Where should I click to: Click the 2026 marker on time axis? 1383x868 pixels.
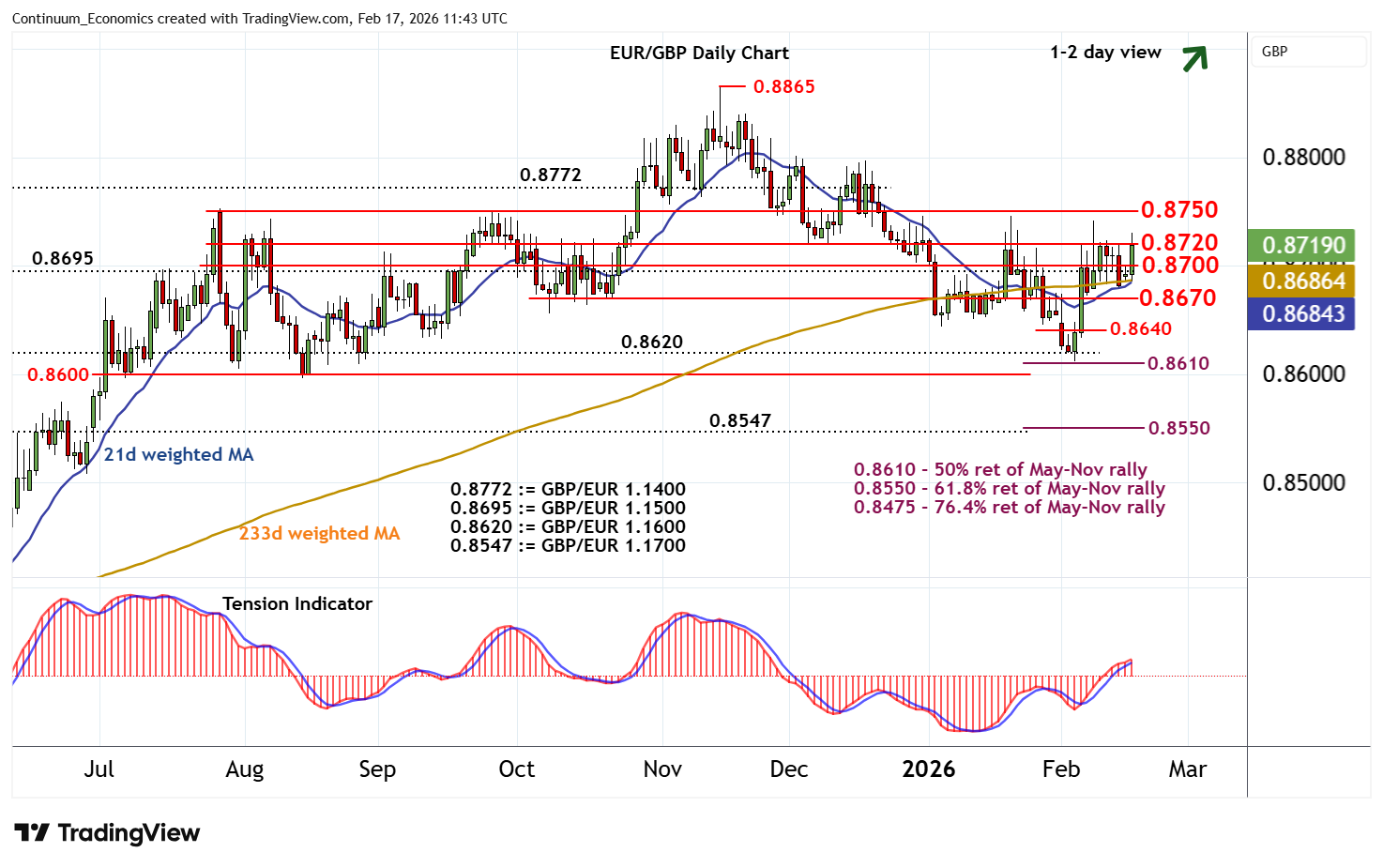[x=928, y=769]
